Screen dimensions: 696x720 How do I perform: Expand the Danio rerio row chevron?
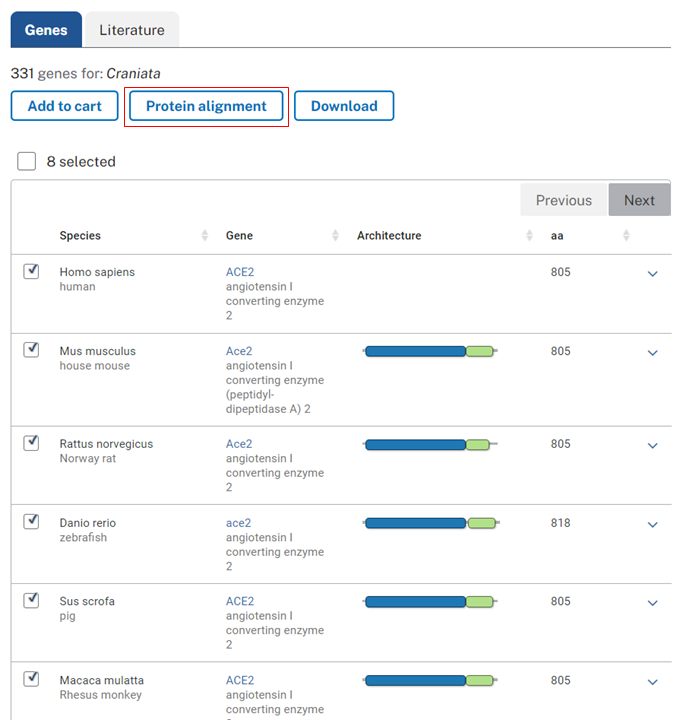653,524
